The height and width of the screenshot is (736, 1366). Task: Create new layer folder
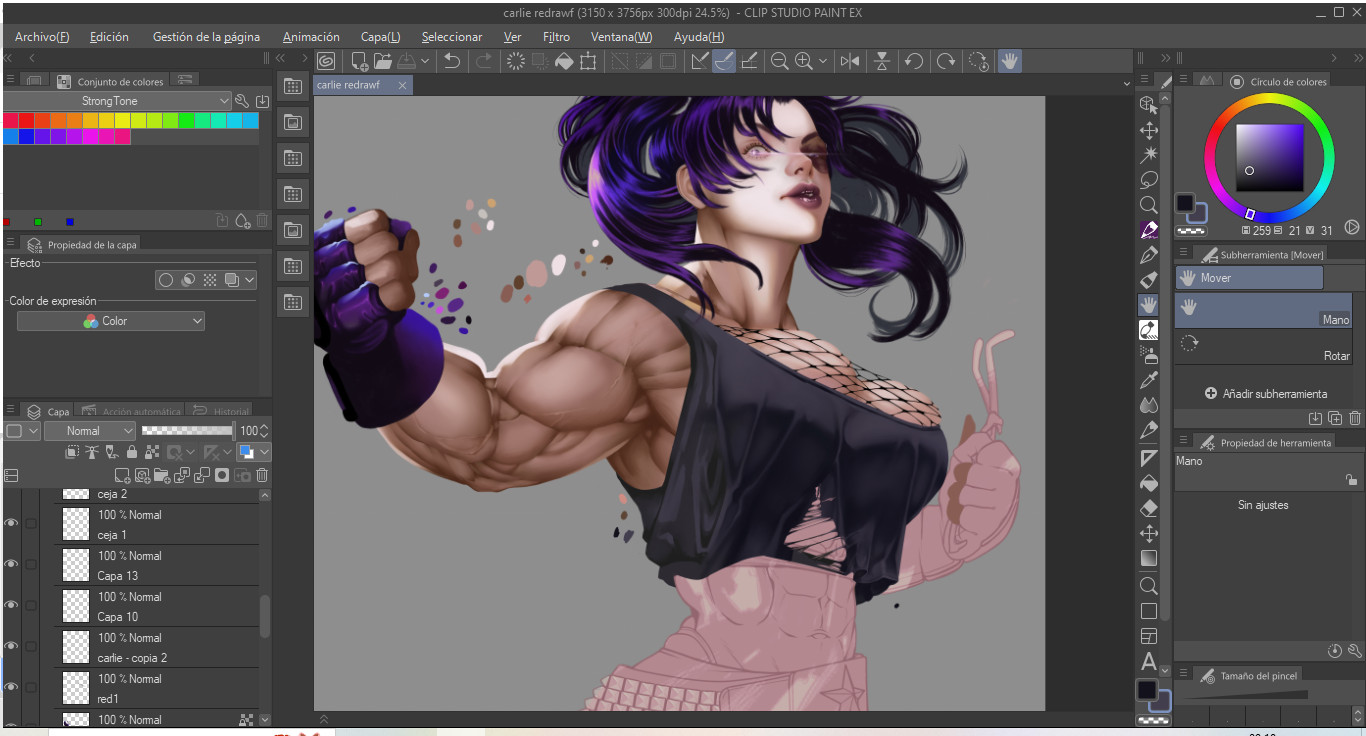[163, 476]
